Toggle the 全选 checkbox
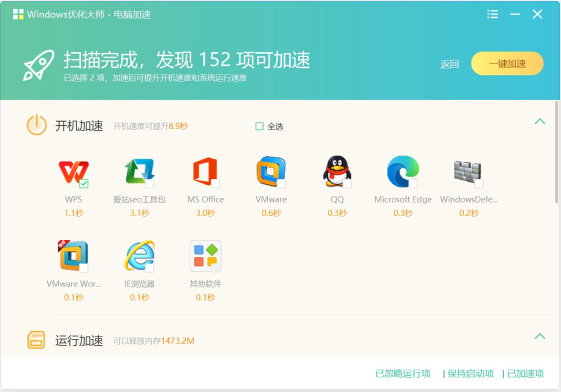Screen dimensions: 561x392 pyautogui.click(x=259, y=126)
